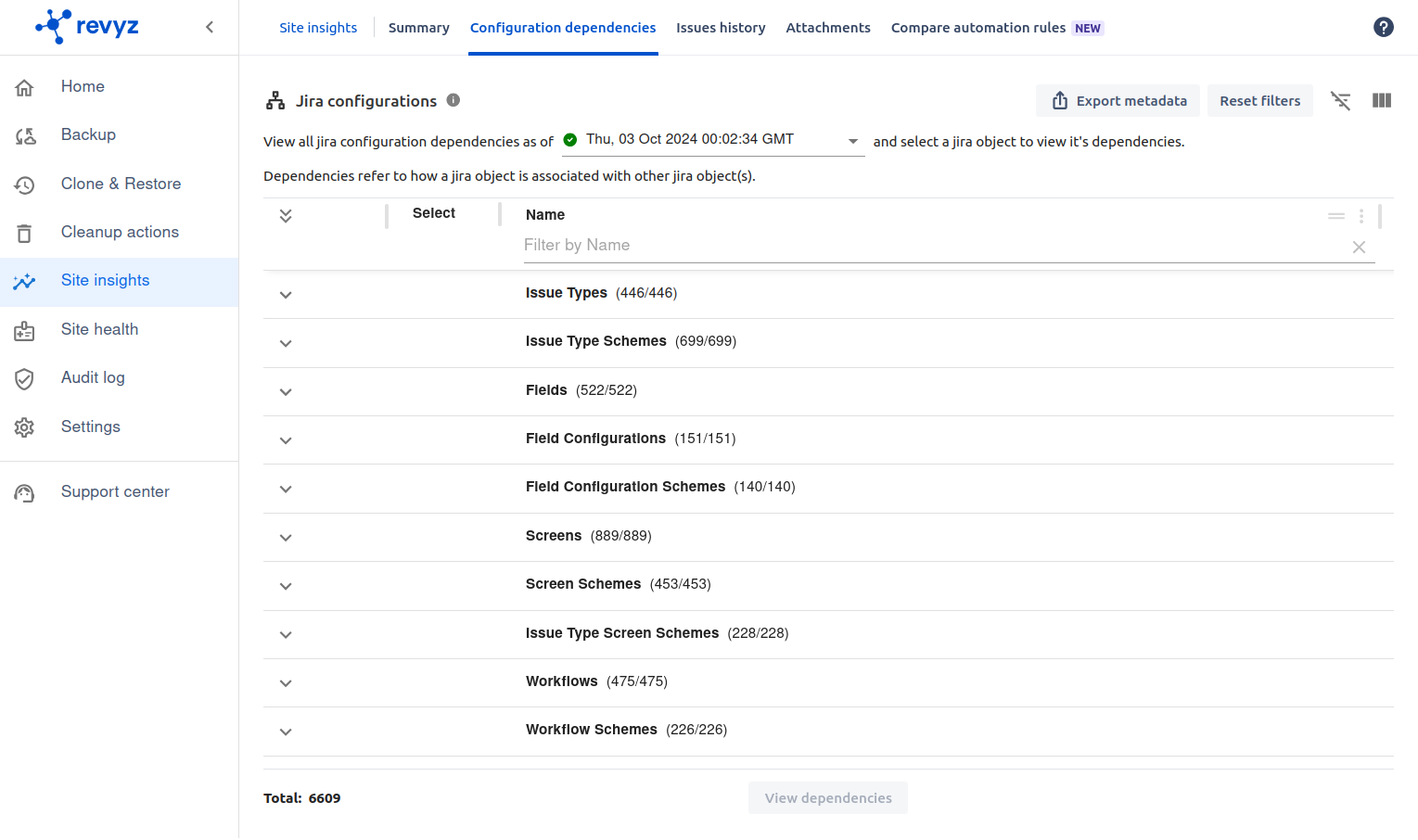Click the Home house icon
This screenshot has height=840, width=1418.
[25, 87]
